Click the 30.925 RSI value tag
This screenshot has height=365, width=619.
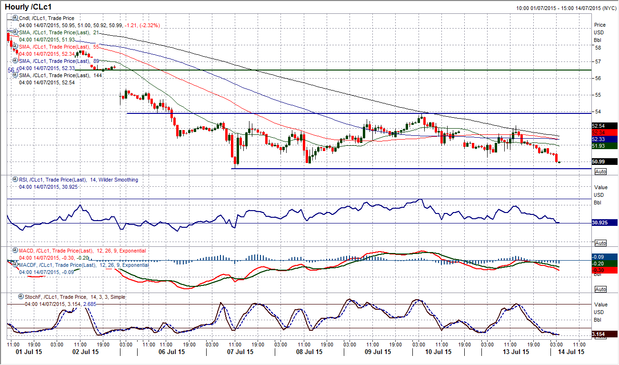click(x=604, y=223)
